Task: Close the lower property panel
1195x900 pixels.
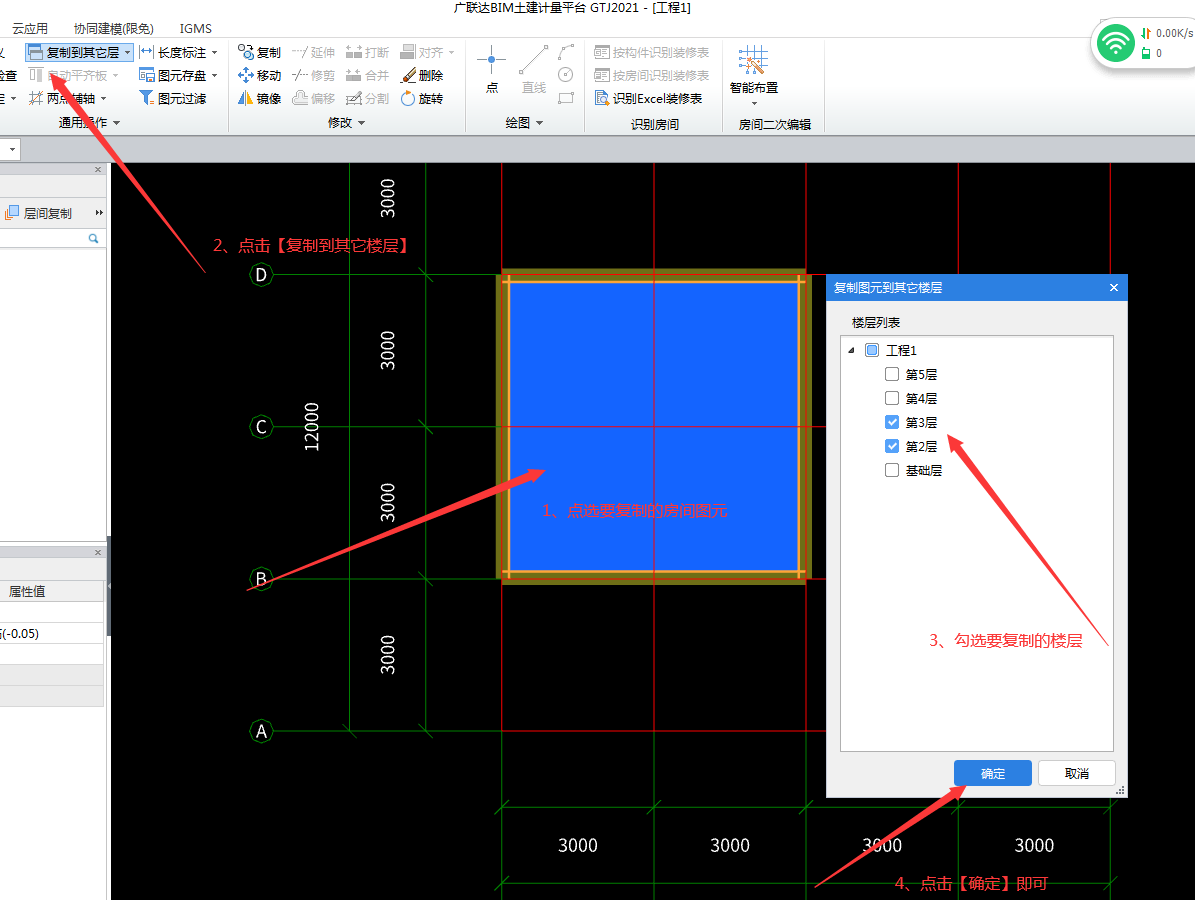Action: (98, 552)
